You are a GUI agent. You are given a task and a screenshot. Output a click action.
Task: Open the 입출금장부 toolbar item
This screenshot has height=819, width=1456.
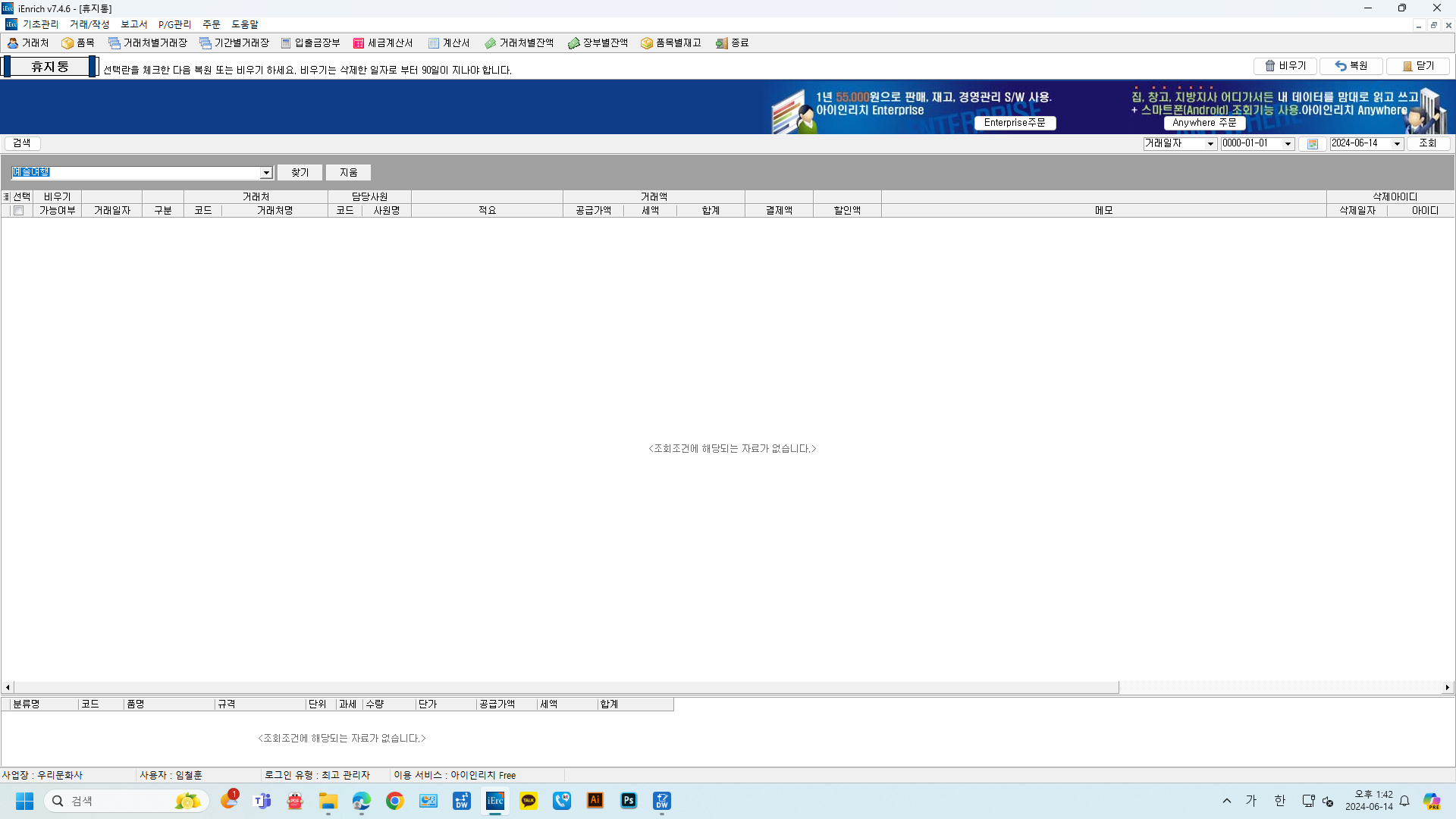[x=310, y=43]
